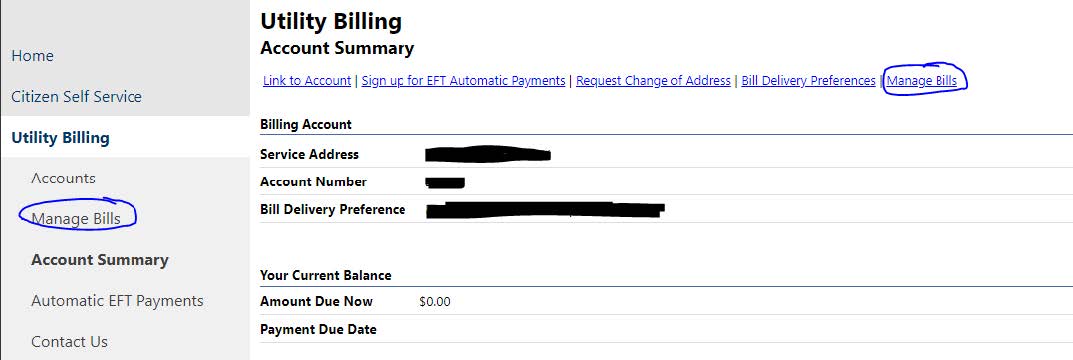Open the Accounts submenu entry
The width and height of the screenshot is (1073, 360).
tap(63, 178)
